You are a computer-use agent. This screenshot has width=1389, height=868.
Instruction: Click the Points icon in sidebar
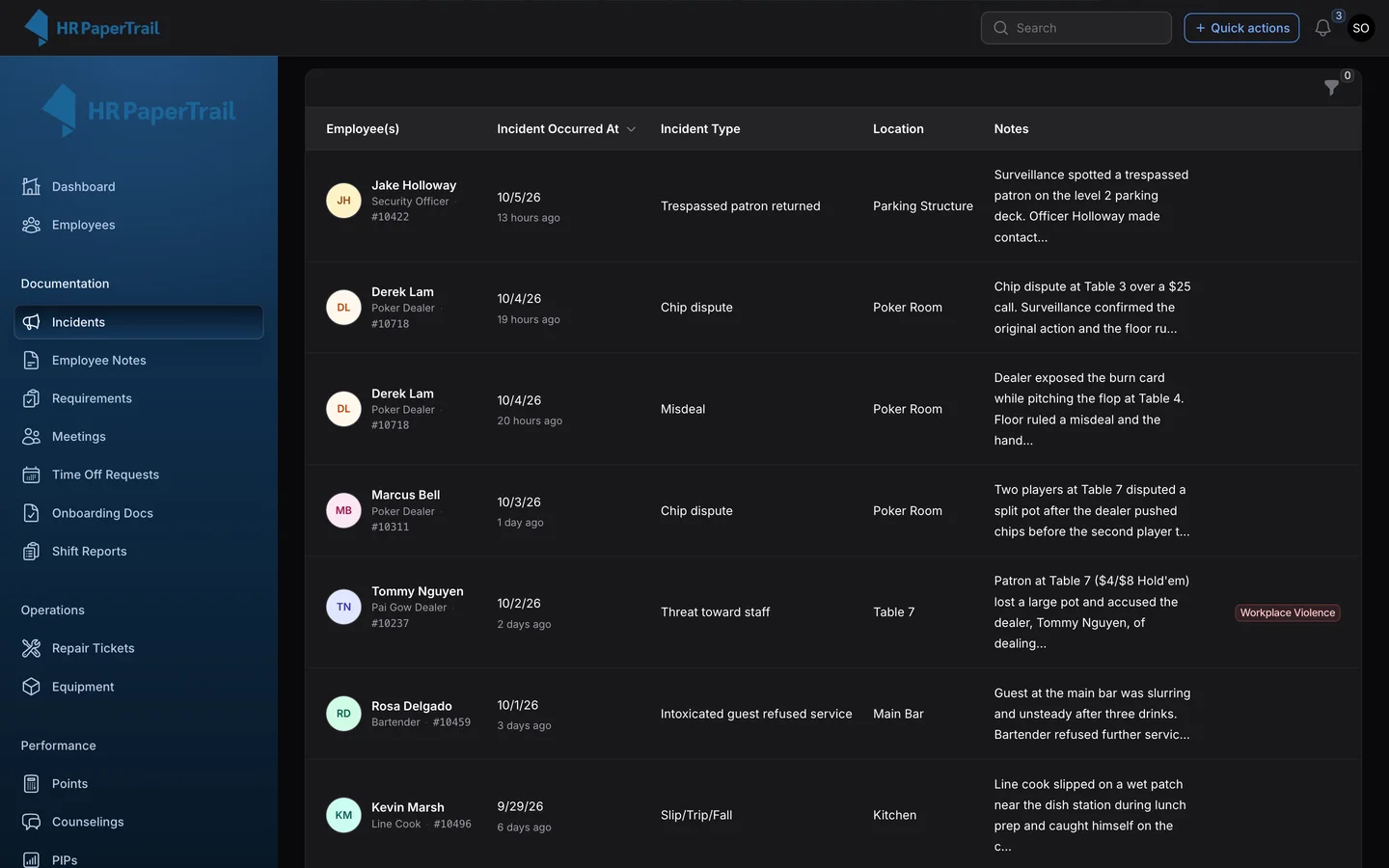[32, 784]
